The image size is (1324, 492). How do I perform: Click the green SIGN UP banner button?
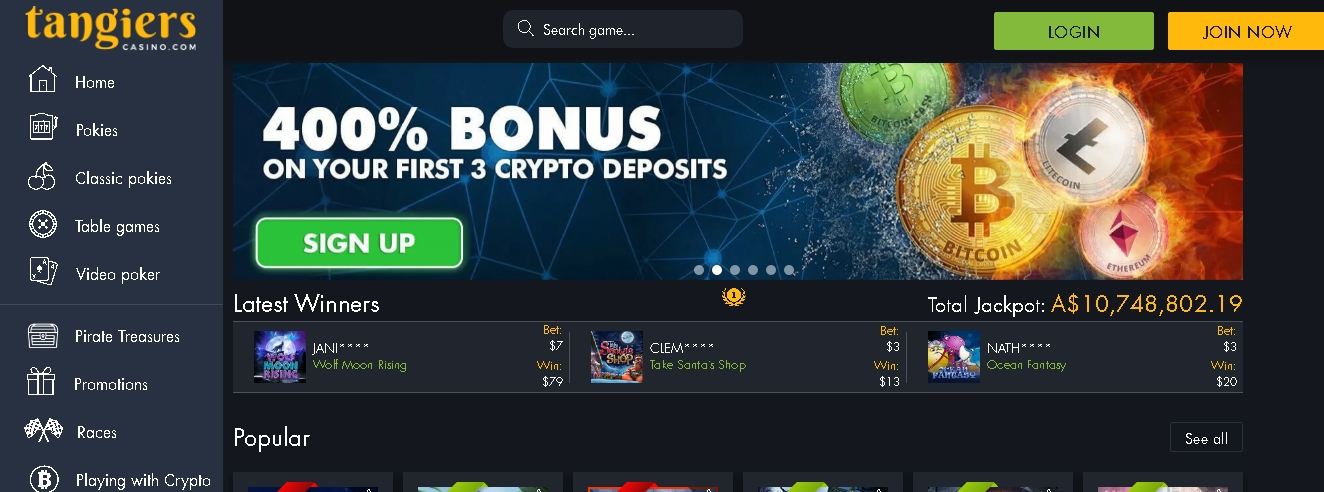pyautogui.click(x=359, y=243)
